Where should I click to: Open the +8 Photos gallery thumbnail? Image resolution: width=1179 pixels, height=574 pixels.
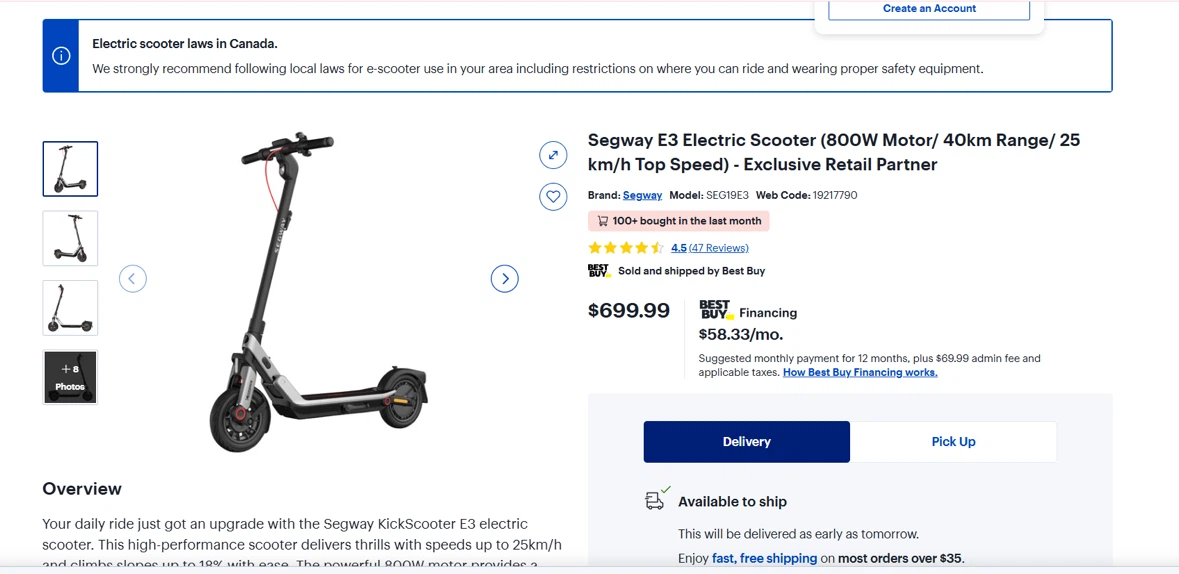(70, 378)
